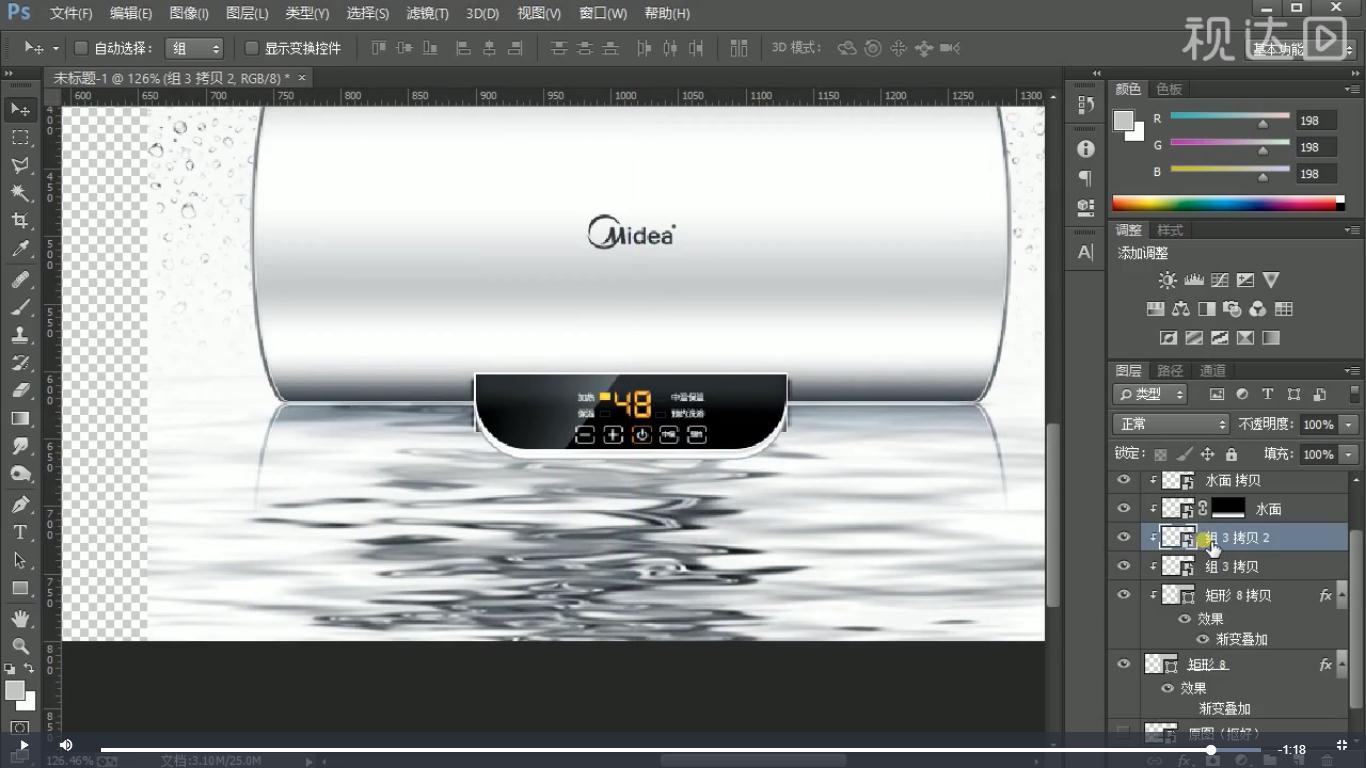
Task: Select the Move tool in the toolbox
Action: tap(20, 109)
